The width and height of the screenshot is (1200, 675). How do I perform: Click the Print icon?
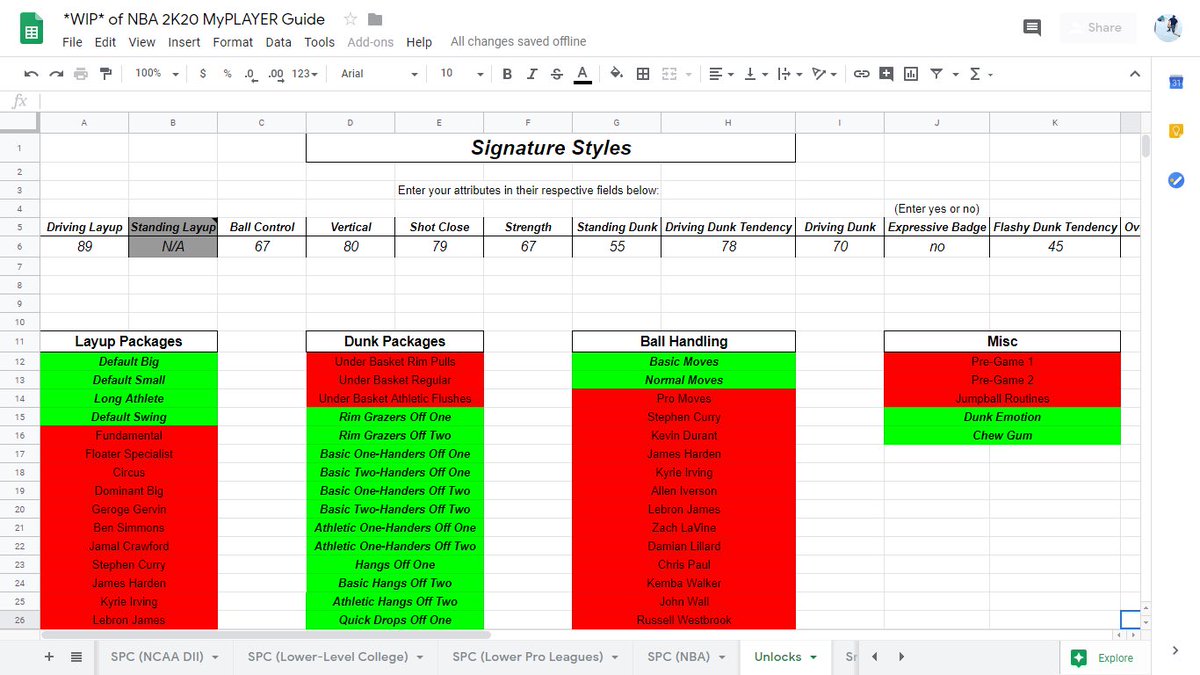coord(81,74)
